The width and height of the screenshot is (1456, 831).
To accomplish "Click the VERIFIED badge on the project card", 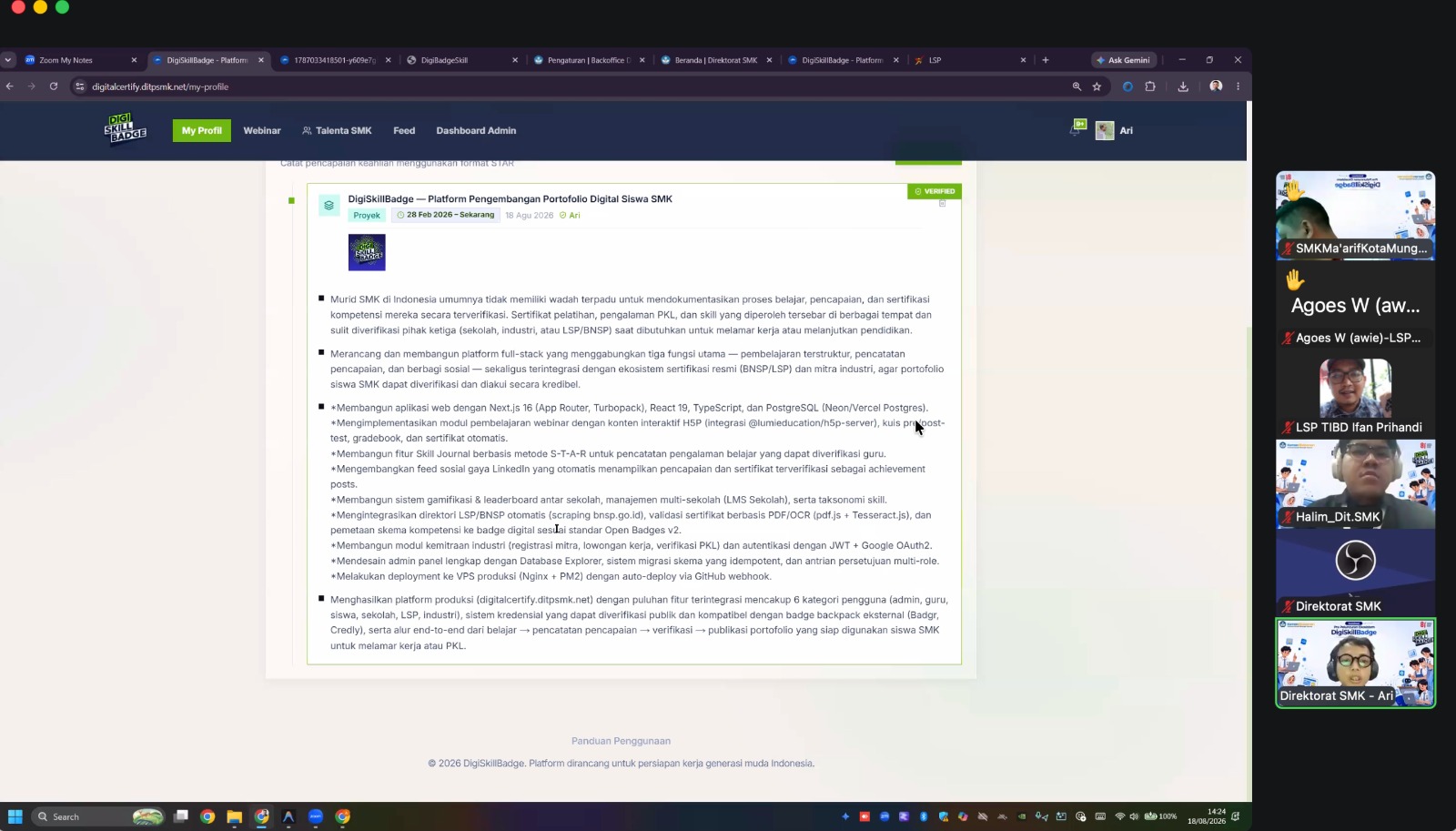I will click(935, 191).
